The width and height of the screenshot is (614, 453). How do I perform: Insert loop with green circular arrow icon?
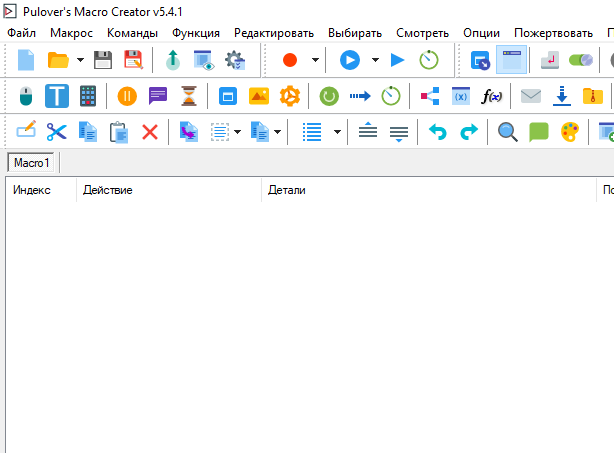pos(329,96)
